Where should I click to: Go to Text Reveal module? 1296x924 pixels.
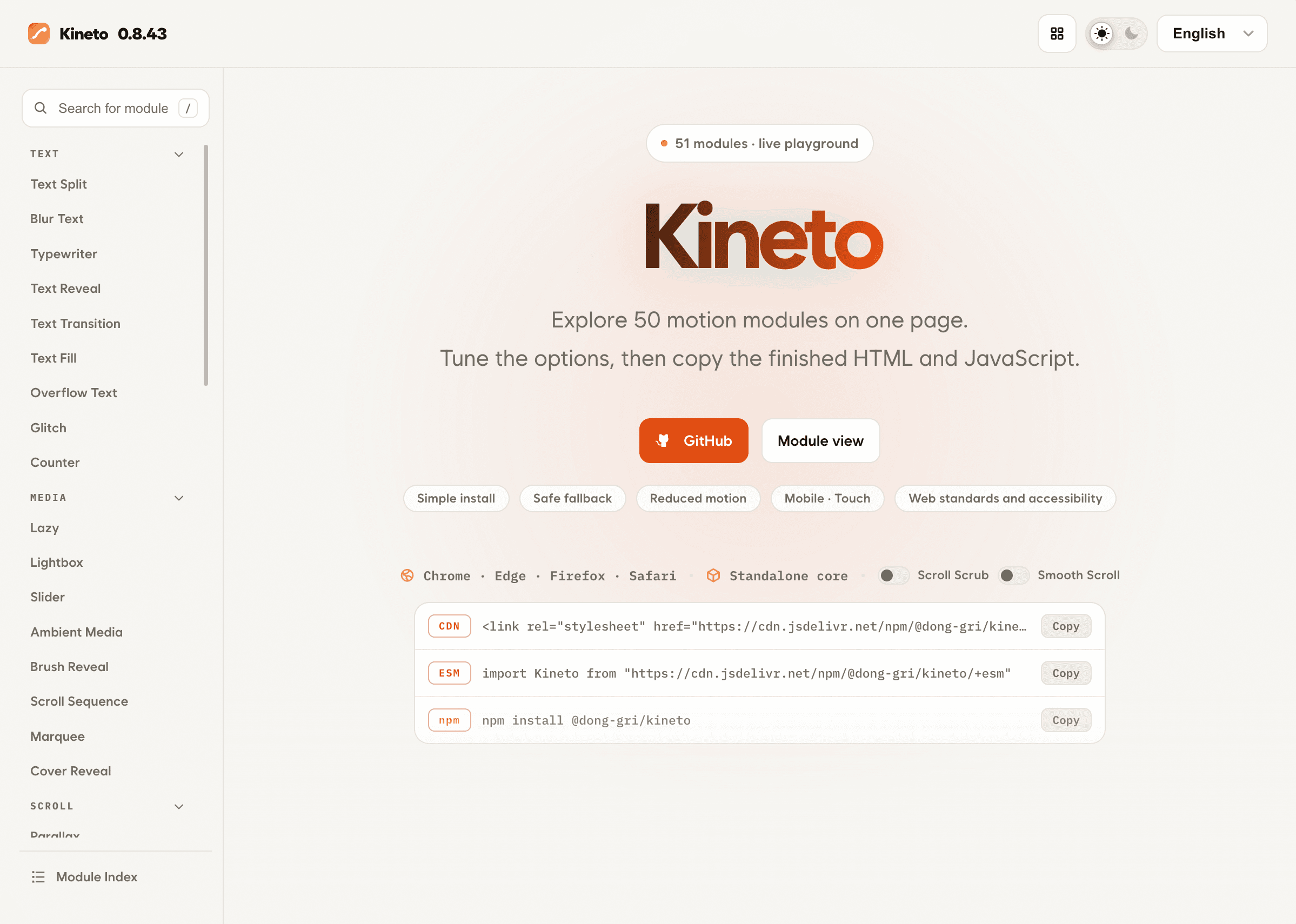(65, 289)
